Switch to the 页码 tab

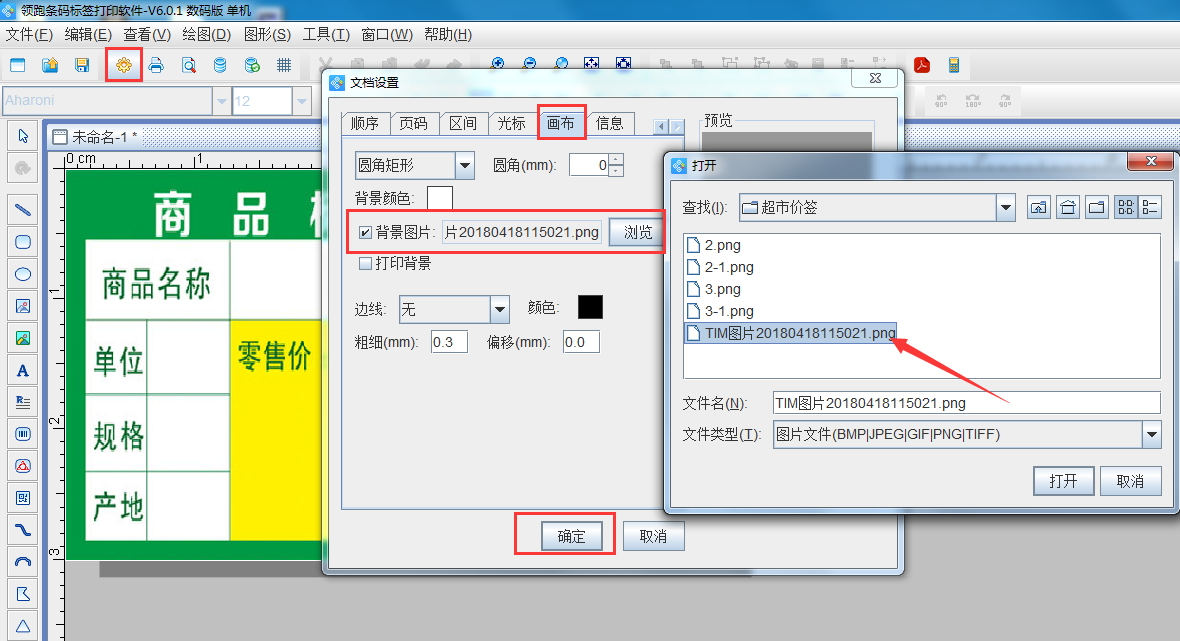pyautogui.click(x=414, y=123)
